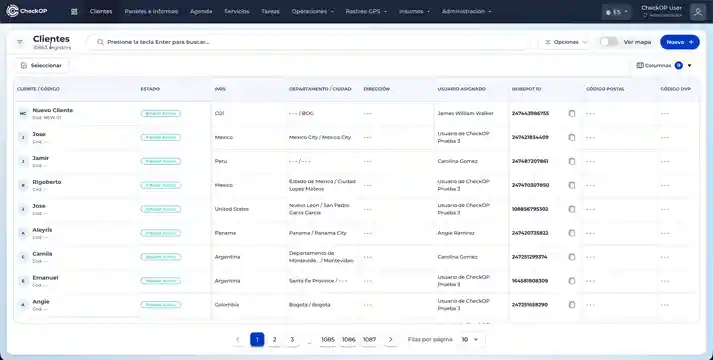Image resolution: width=713 pixels, height=360 pixels.
Task: Sort by Estado column header
Action: point(150,89)
